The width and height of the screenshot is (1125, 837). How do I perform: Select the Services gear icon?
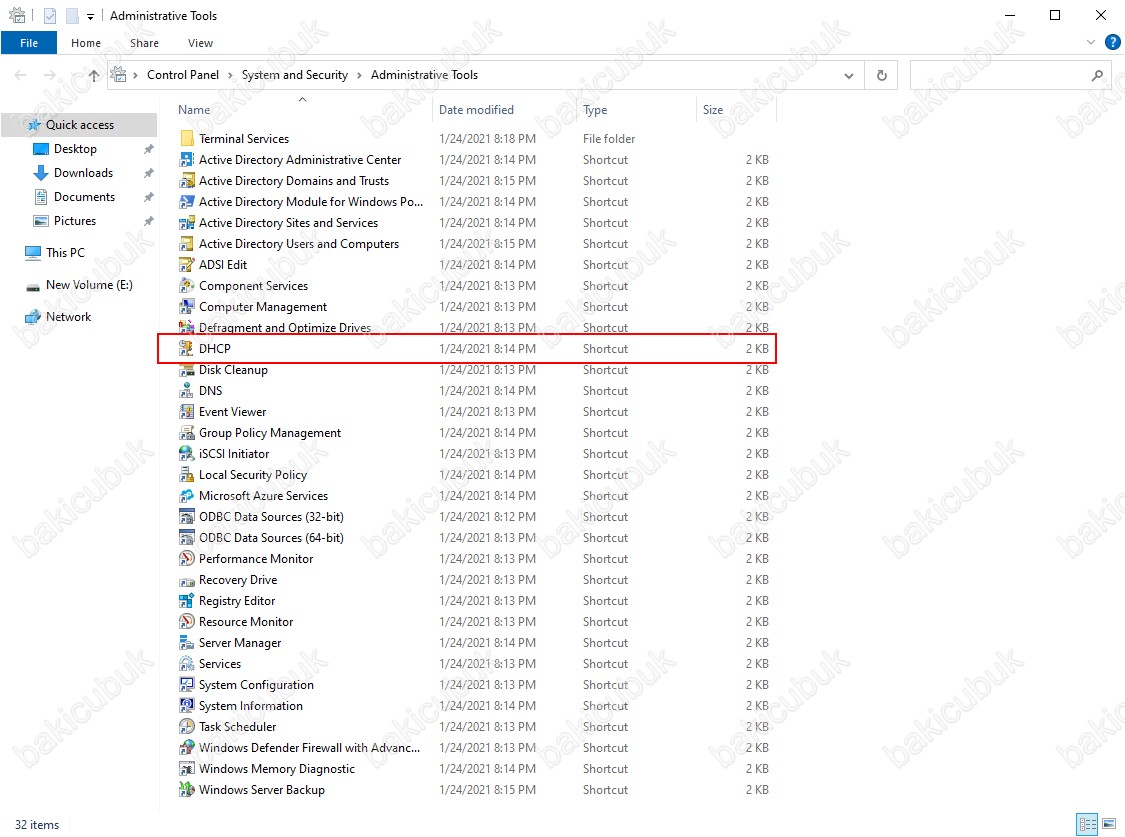pyautogui.click(x=187, y=664)
